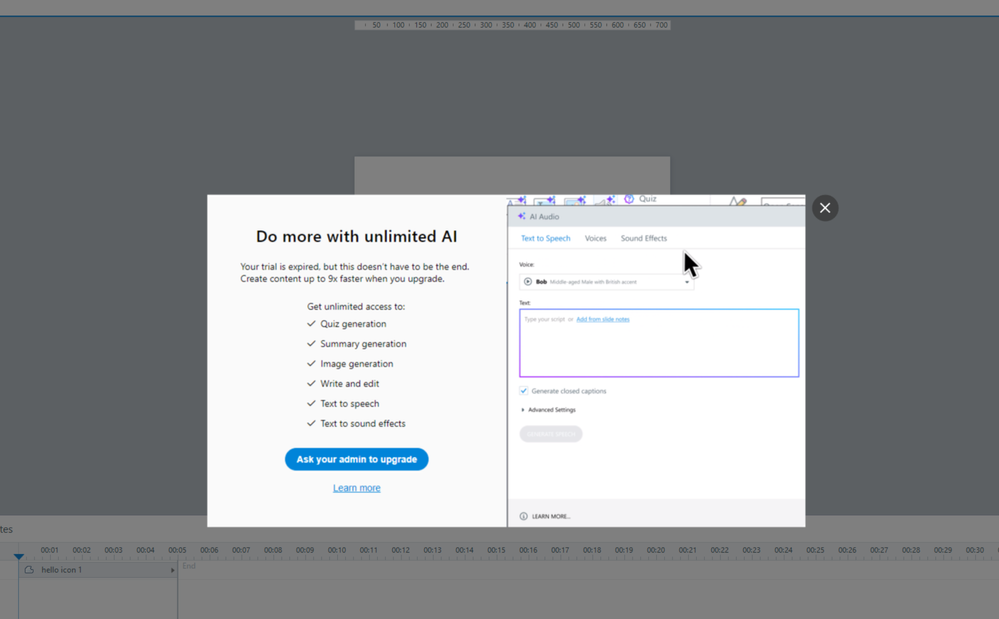Play the Bob voice preview

[528, 281]
